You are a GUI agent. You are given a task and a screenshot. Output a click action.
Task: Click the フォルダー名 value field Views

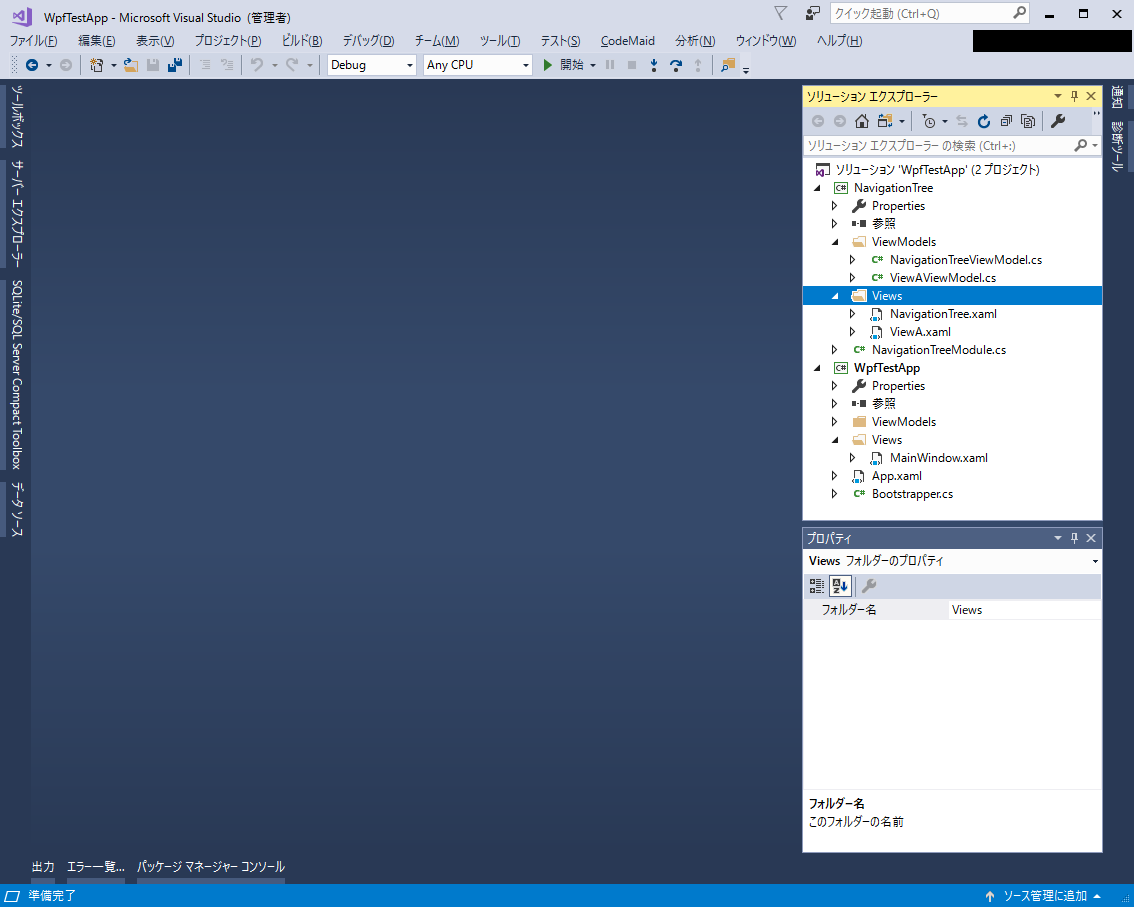(x=1024, y=610)
